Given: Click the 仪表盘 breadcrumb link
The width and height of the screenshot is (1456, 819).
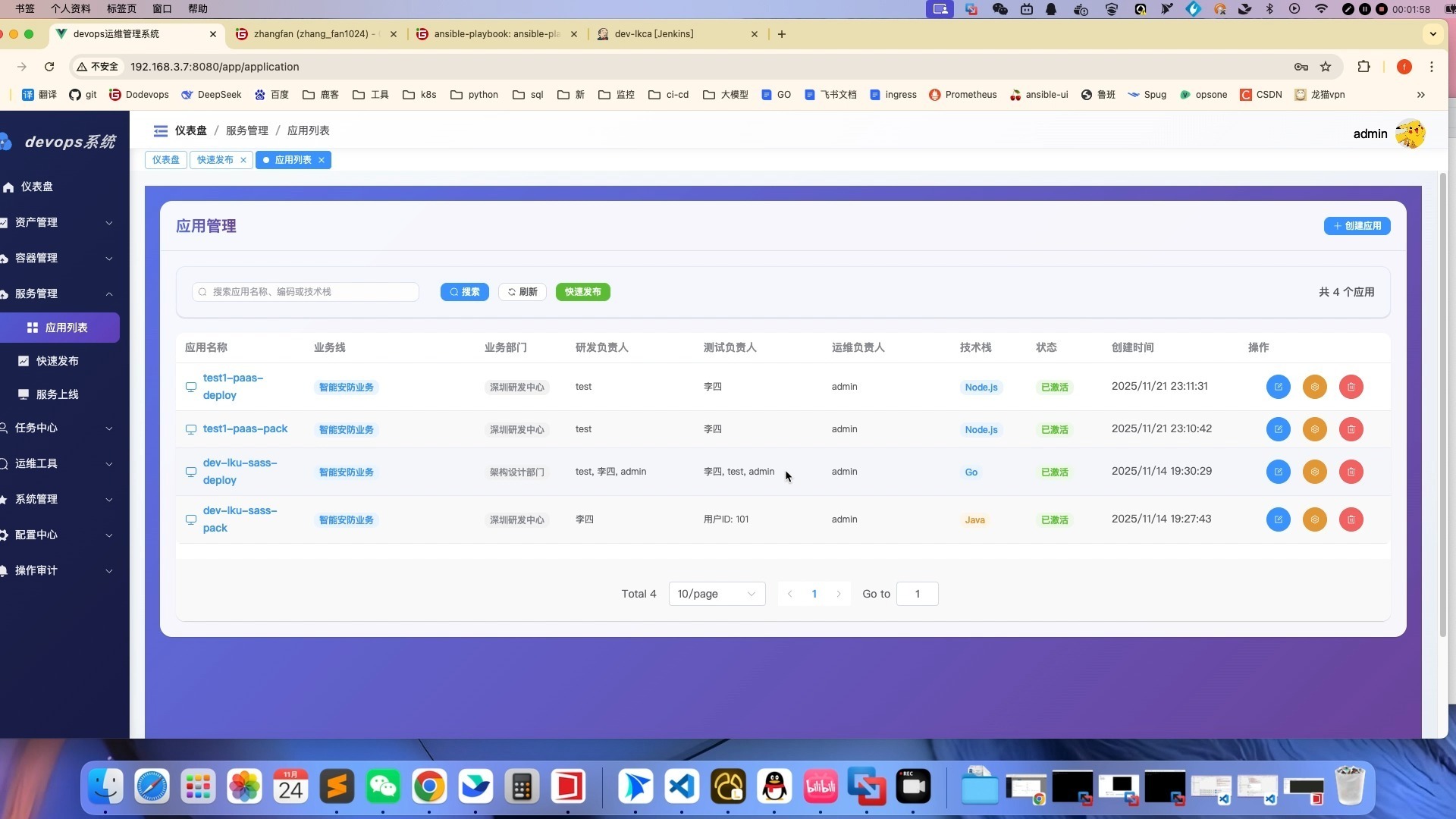Looking at the screenshot, I should pos(190,130).
